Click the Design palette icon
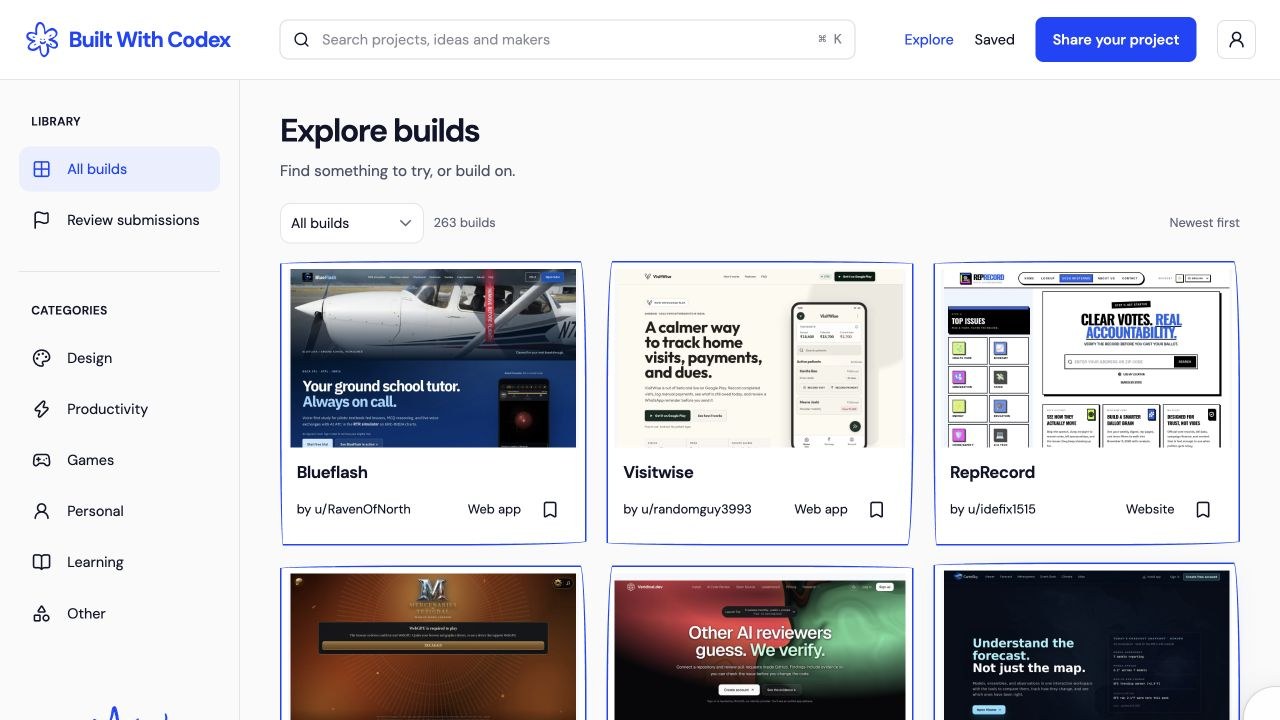Screen dimensions: 1280x720 pos(42,358)
